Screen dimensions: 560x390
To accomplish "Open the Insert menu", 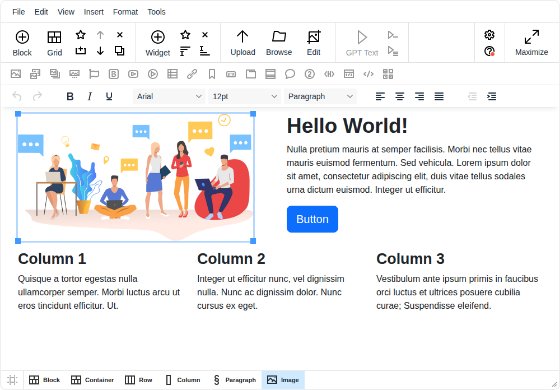I will 94,12.
